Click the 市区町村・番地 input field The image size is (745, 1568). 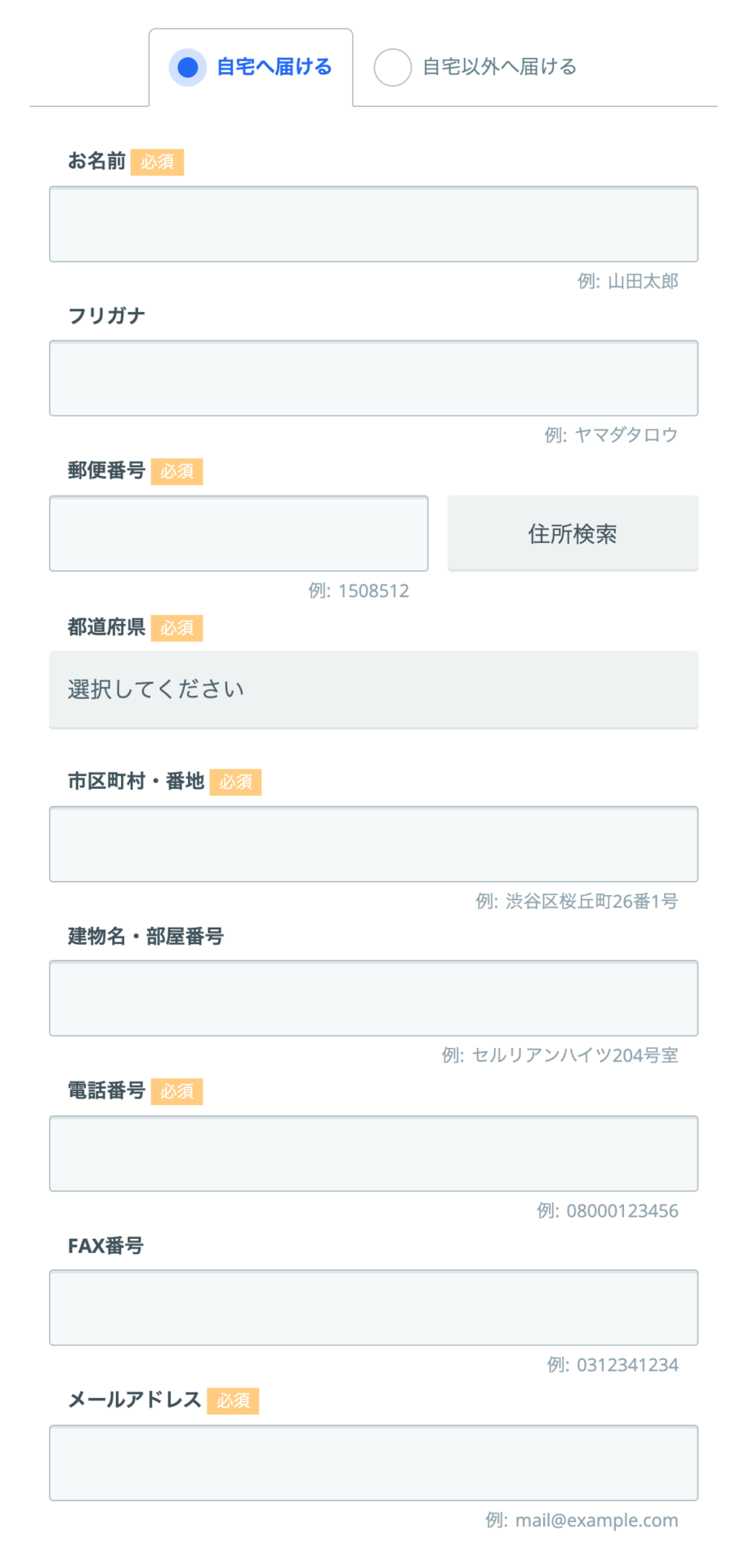pos(373,844)
